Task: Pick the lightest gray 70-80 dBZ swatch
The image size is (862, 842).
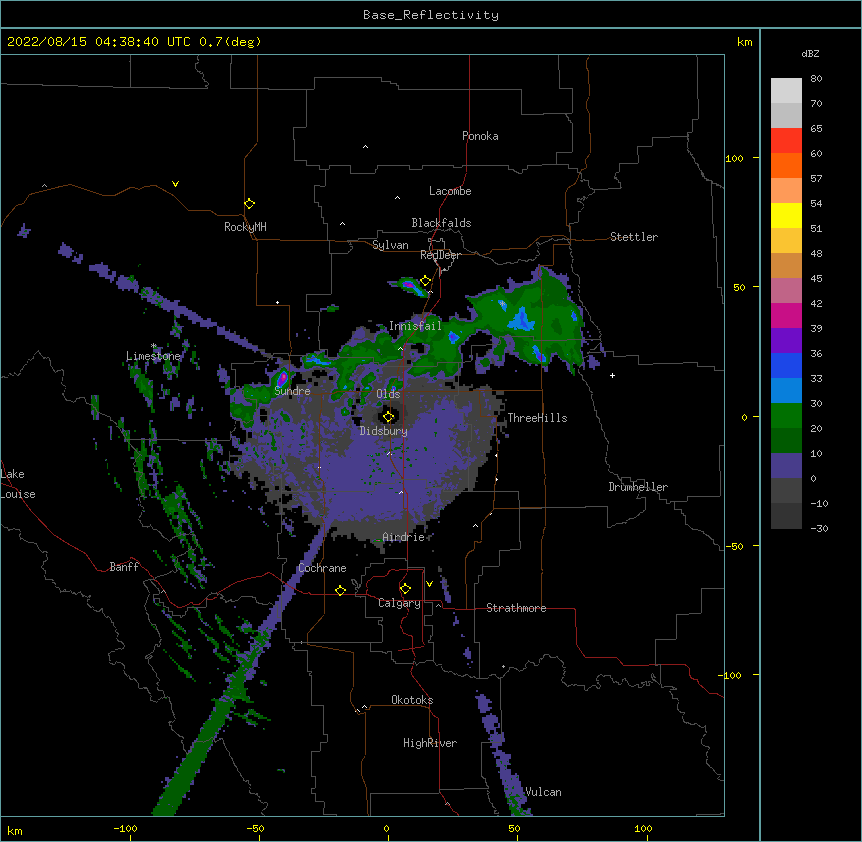Action: 786,91
